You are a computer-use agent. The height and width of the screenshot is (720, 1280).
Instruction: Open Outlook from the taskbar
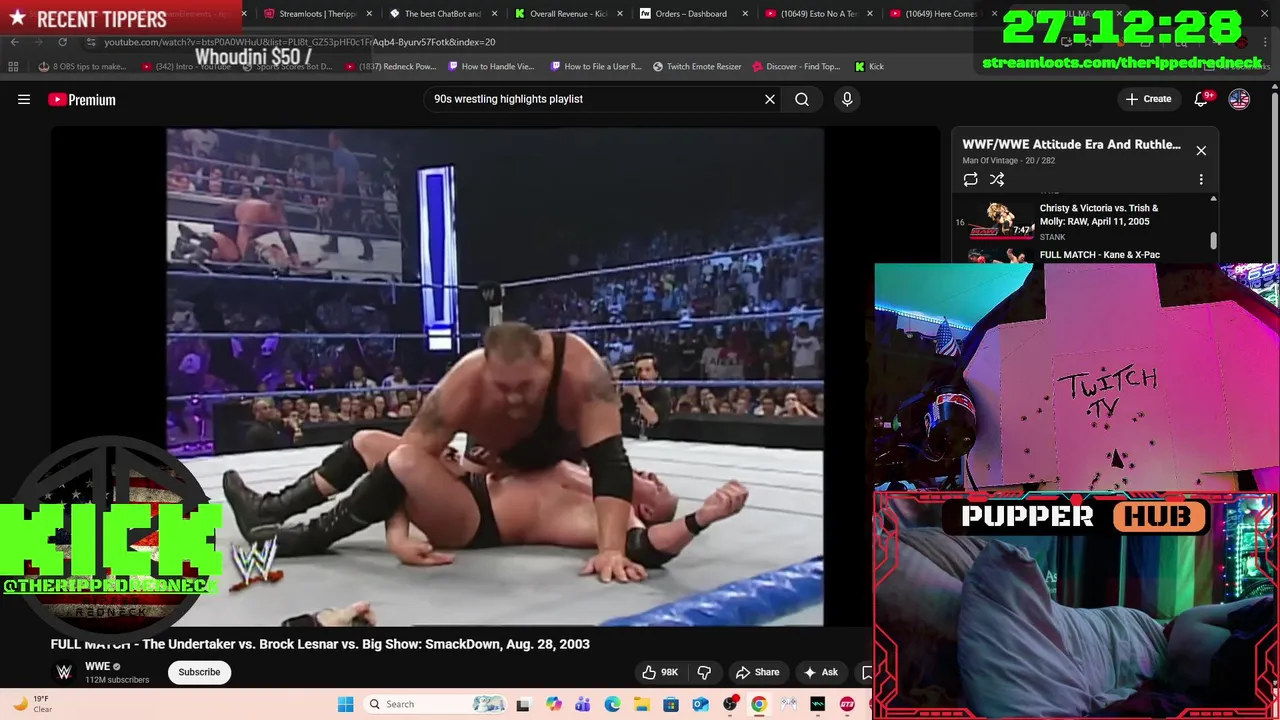click(700, 704)
